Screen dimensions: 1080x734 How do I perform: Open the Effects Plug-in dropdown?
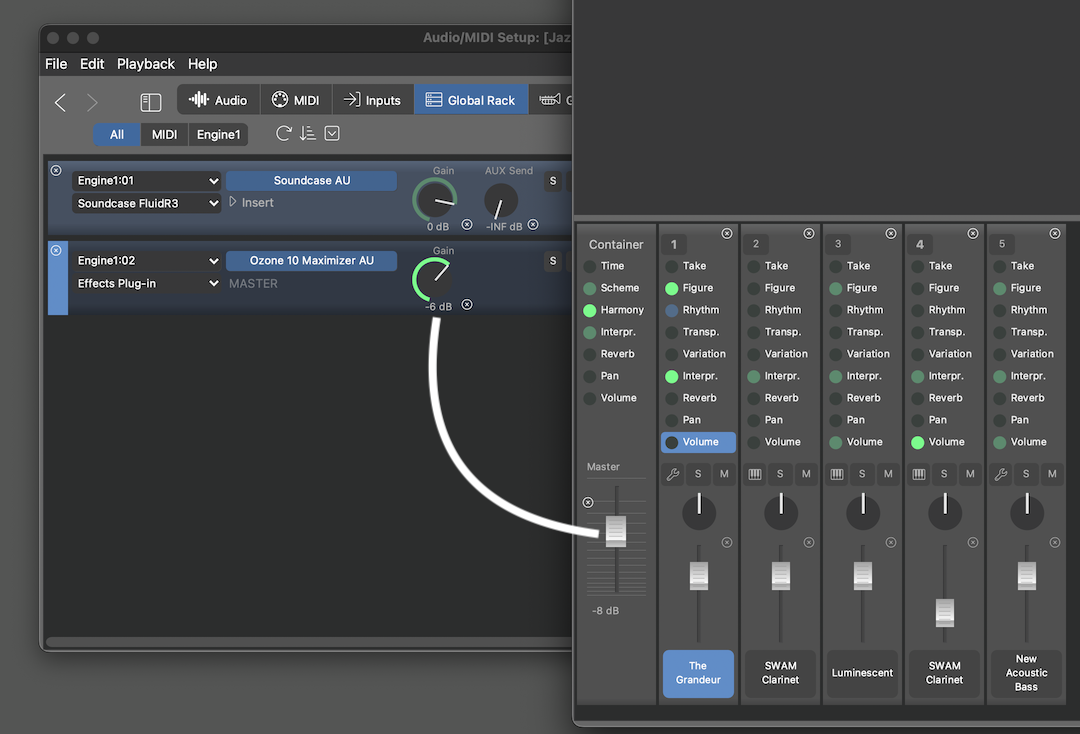click(x=146, y=283)
